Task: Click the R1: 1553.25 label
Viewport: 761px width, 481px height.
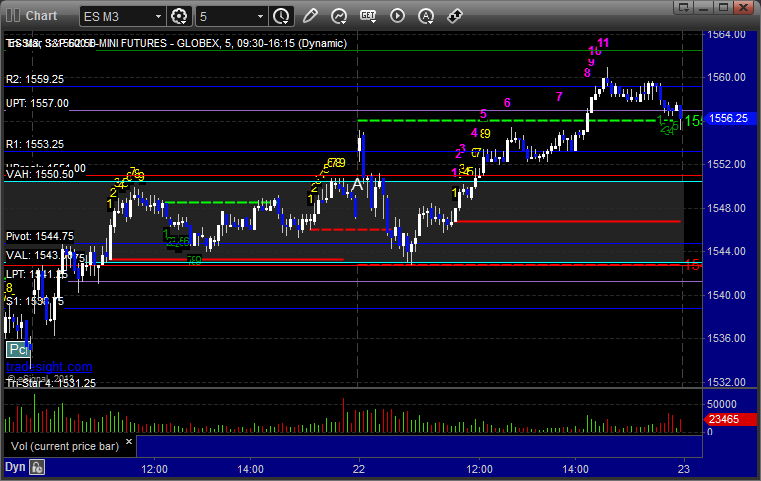Action: 35,144
